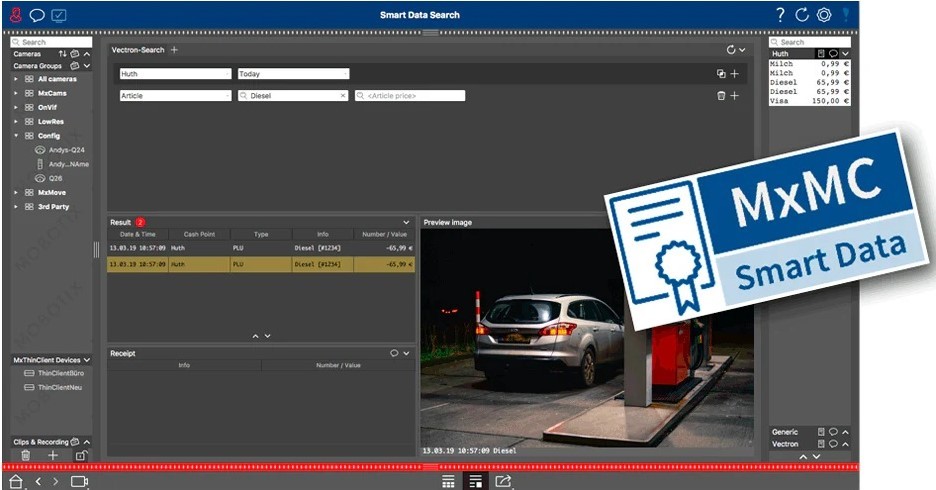Clear the Diesel search text
Image resolution: width=936 pixels, height=490 pixels.
343,95
